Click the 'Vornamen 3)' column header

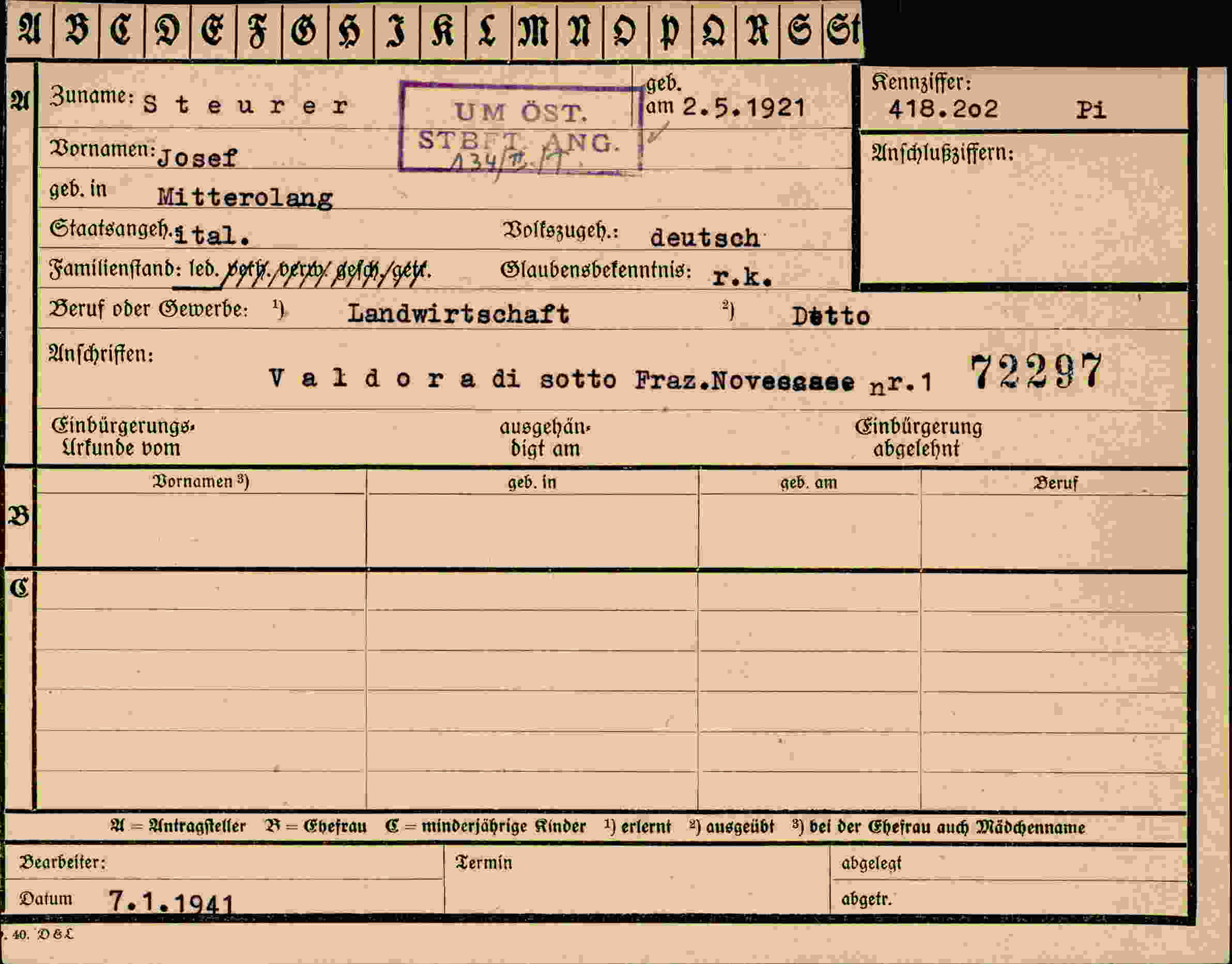(x=201, y=481)
